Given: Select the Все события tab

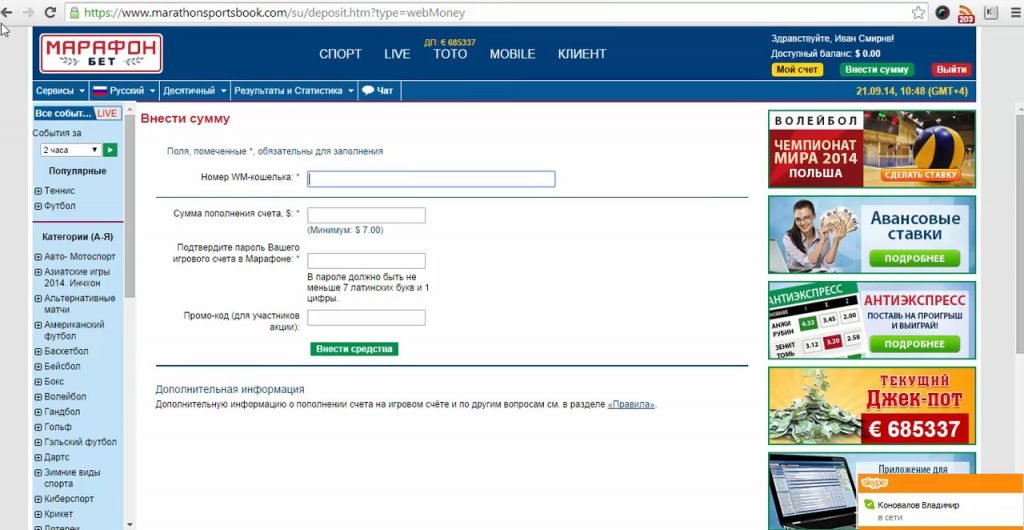Looking at the screenshot, I should pos(64,114).
